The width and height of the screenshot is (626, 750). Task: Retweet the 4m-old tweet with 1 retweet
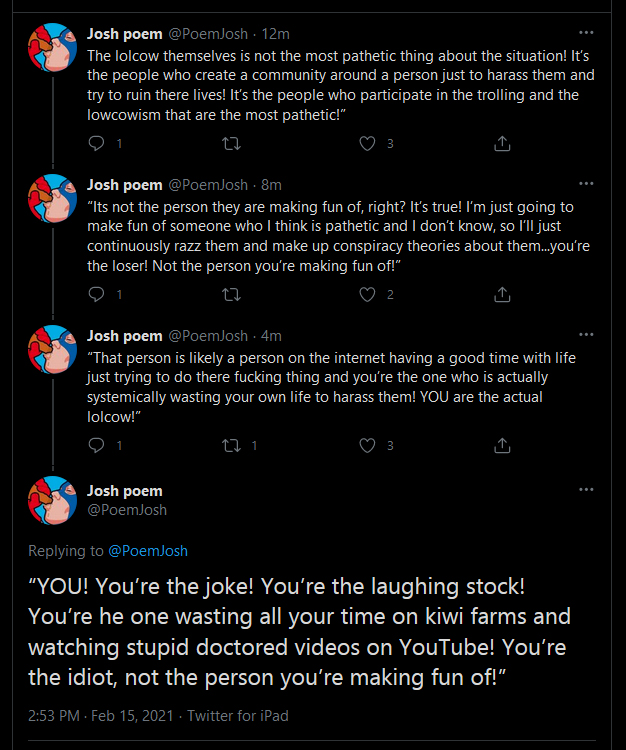click(x=231, y=445)
